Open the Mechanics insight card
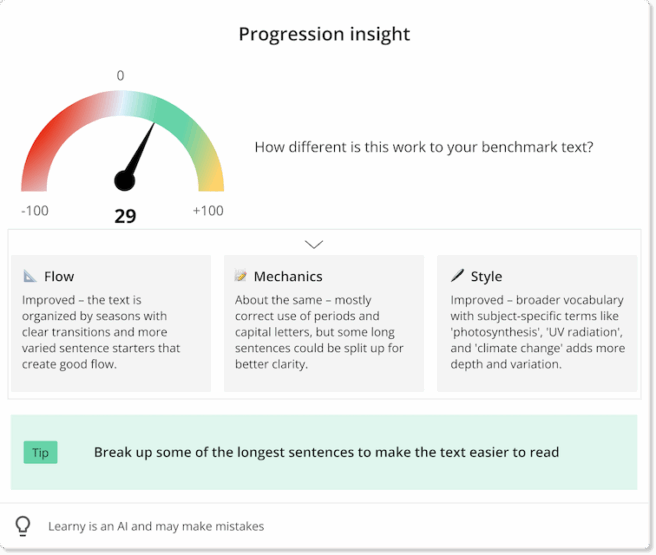The image size is (656, 555). tap(323, 322)
